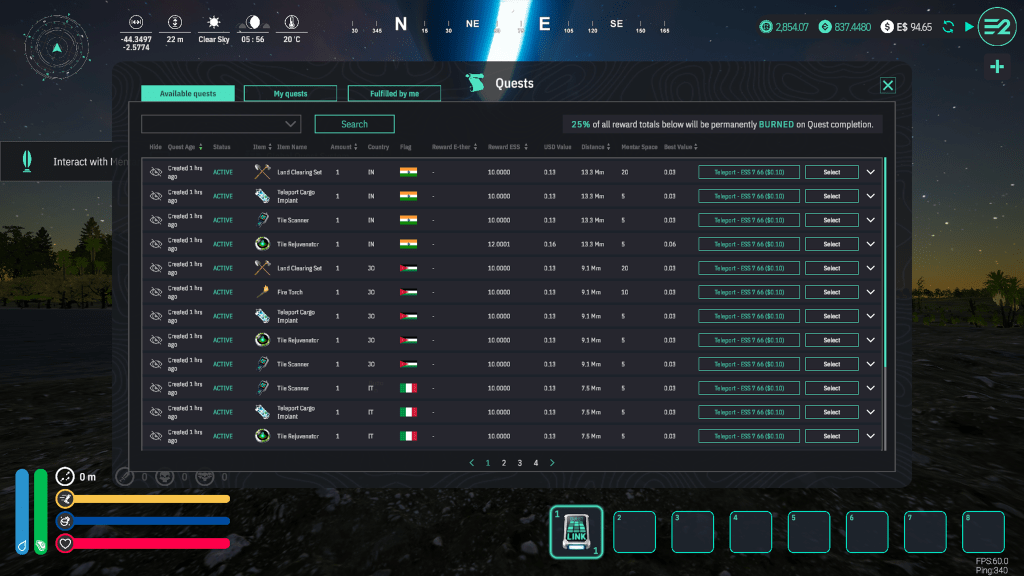
Task: Expand the India Tile Scanner row
Action: pyautogui.click(x=871, y=220)
